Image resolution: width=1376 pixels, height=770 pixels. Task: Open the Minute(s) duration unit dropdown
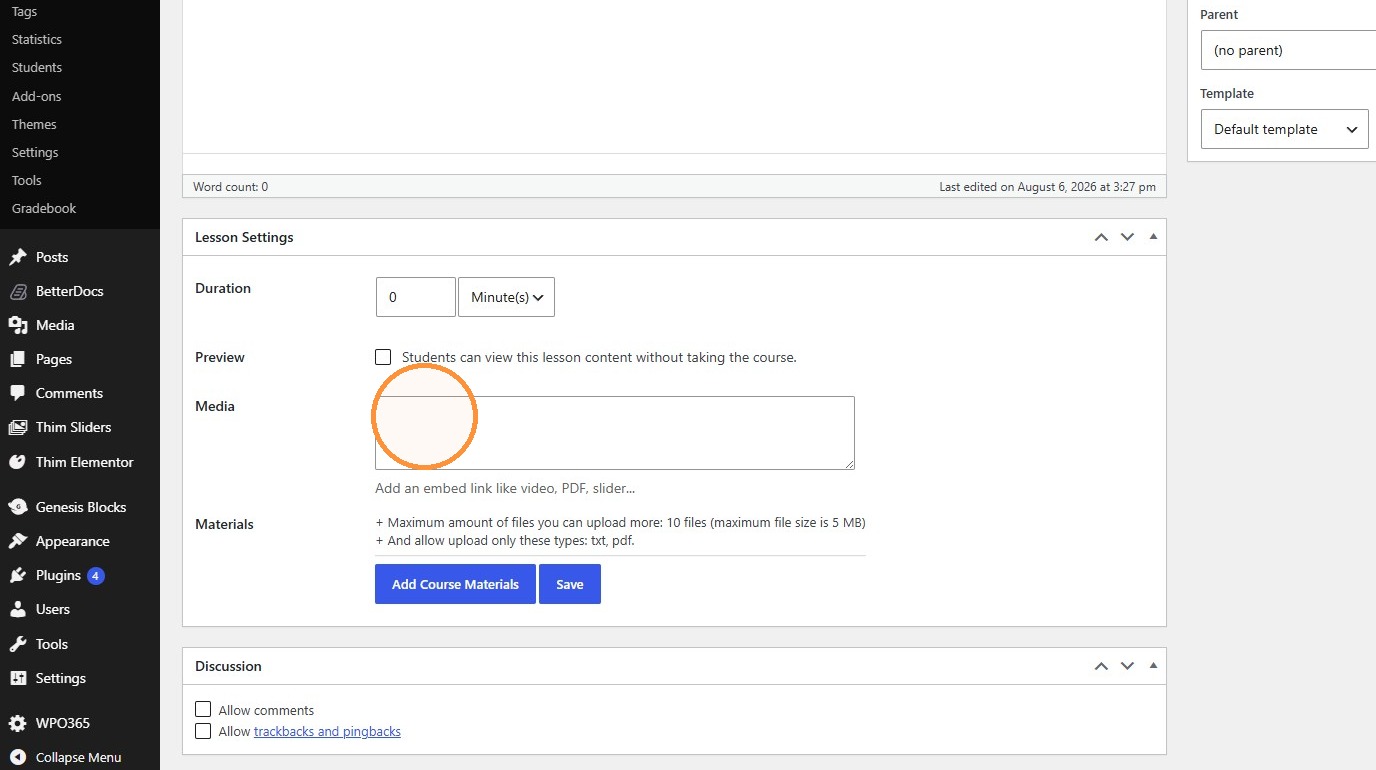click(506, 297)
